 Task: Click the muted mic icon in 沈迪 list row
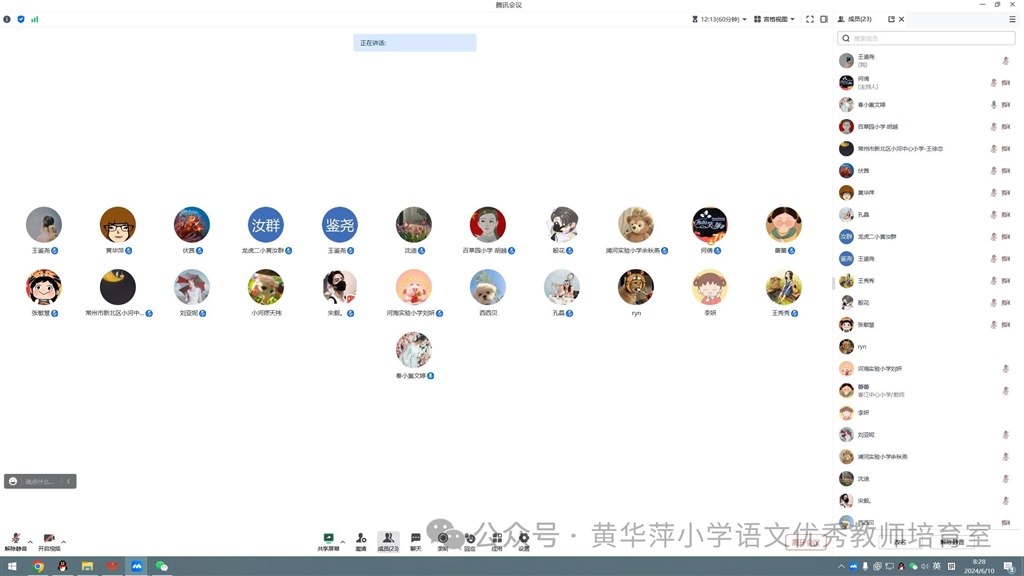click(x=1006, y=479)
